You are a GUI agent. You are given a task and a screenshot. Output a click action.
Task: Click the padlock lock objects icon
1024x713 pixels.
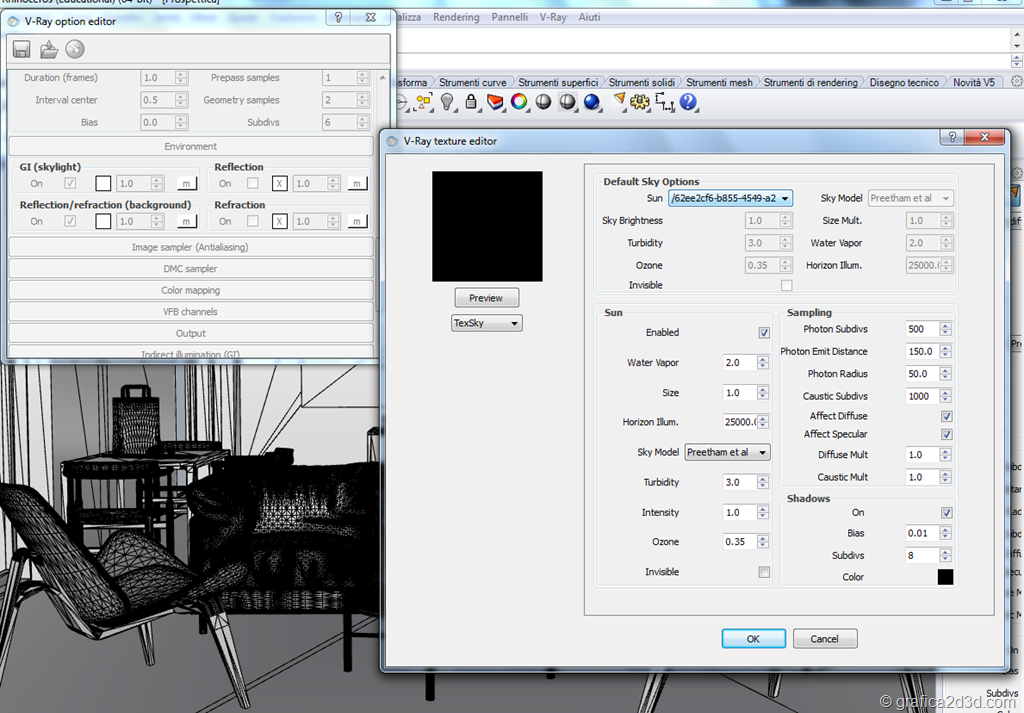pyautogui.click(x=471, y=102)
